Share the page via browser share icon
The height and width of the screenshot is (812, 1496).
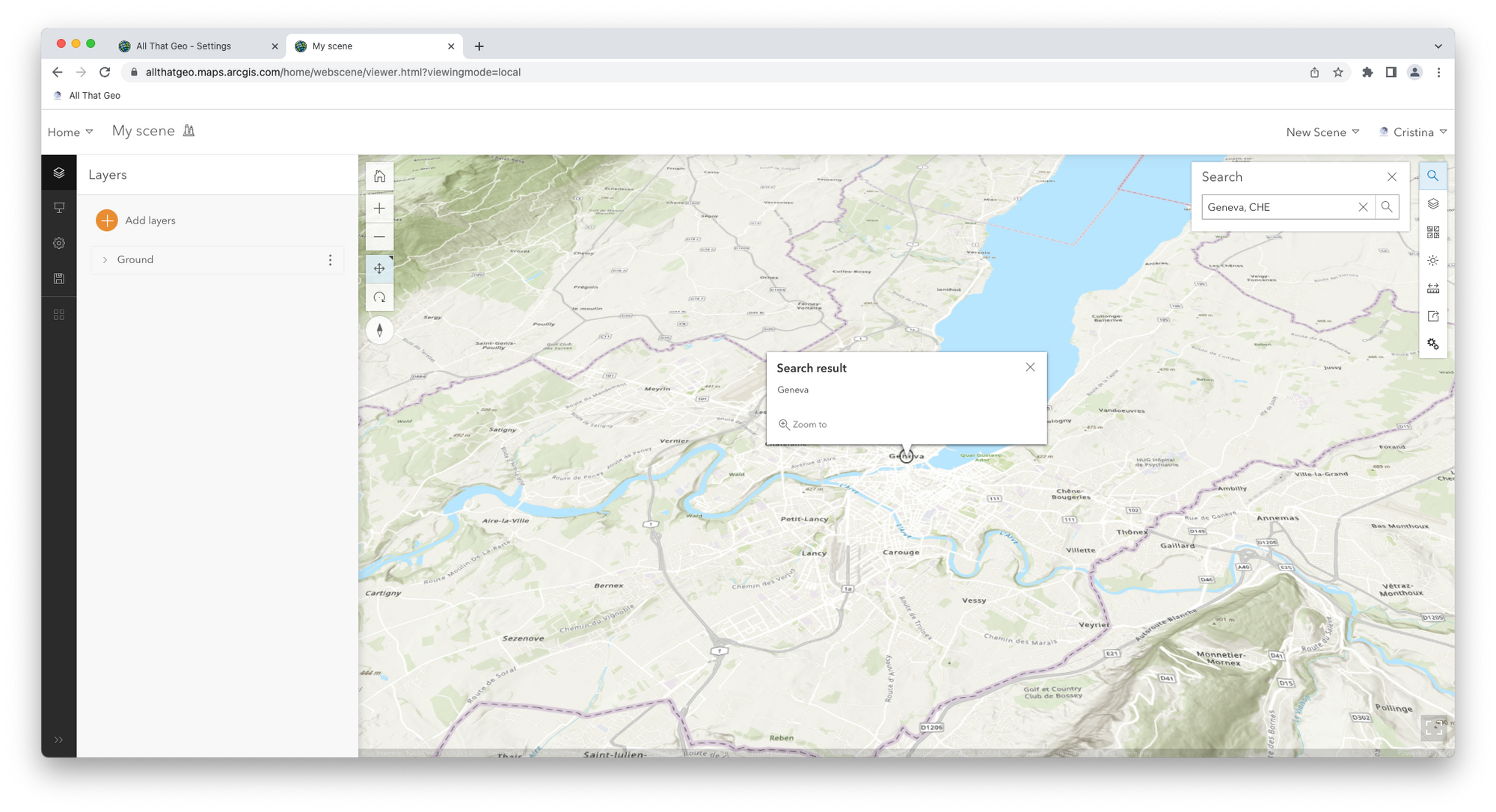(x=1314, y=73)
